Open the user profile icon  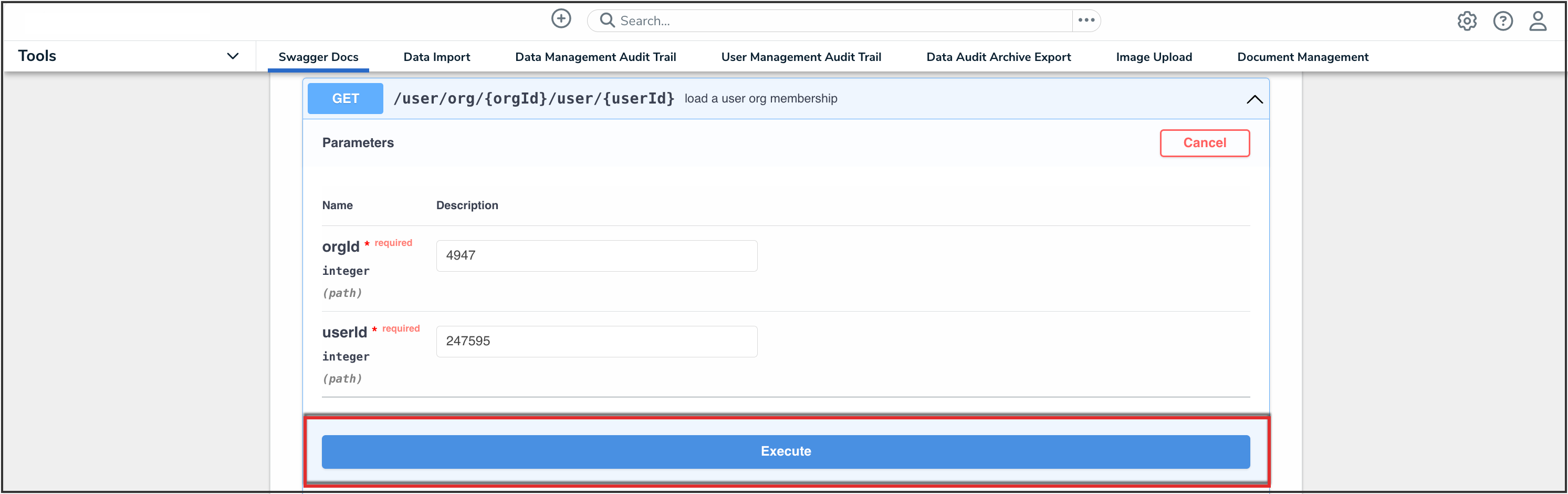(1538, 22)
